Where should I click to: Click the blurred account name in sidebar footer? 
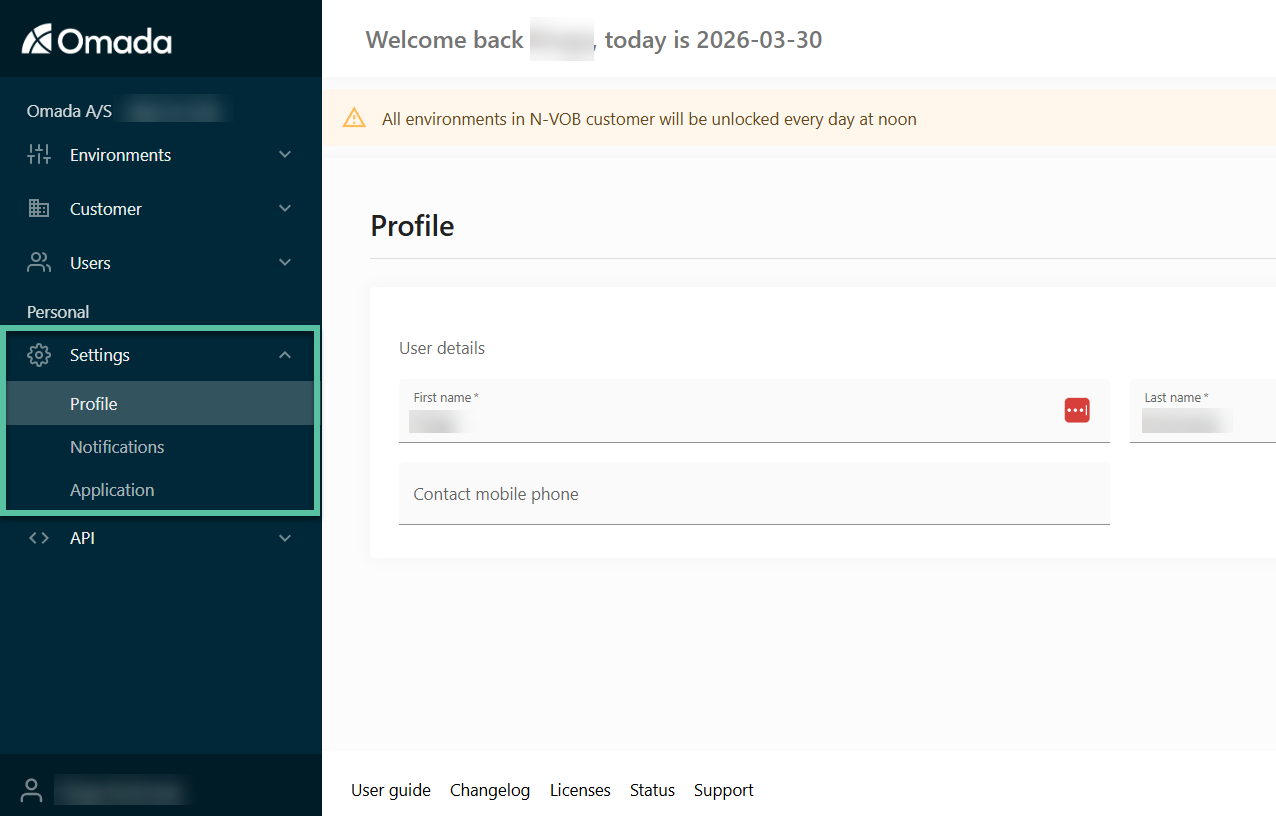pos(121,791)
